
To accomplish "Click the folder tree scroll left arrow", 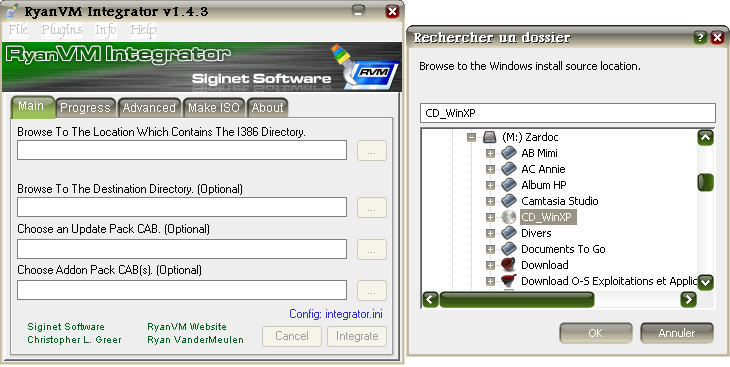I will 431,299.
